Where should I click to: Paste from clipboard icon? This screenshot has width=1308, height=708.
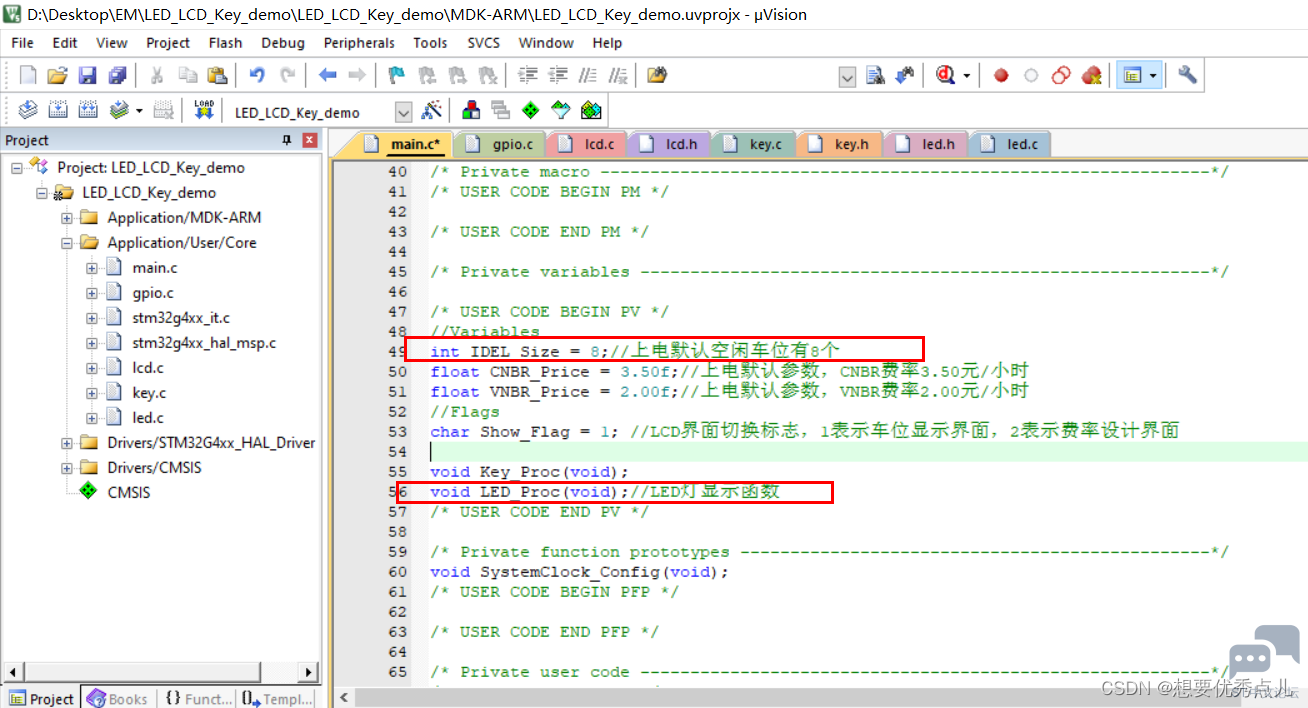coord(217,75)
